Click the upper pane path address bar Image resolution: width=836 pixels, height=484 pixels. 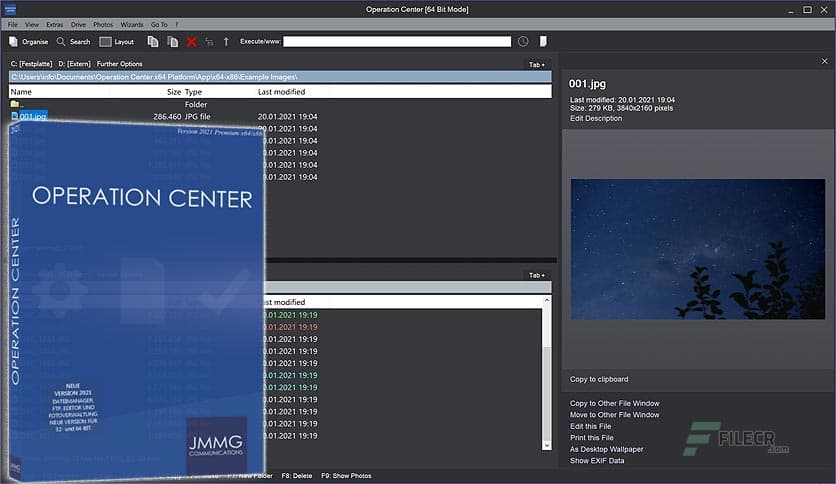point(280,77)
